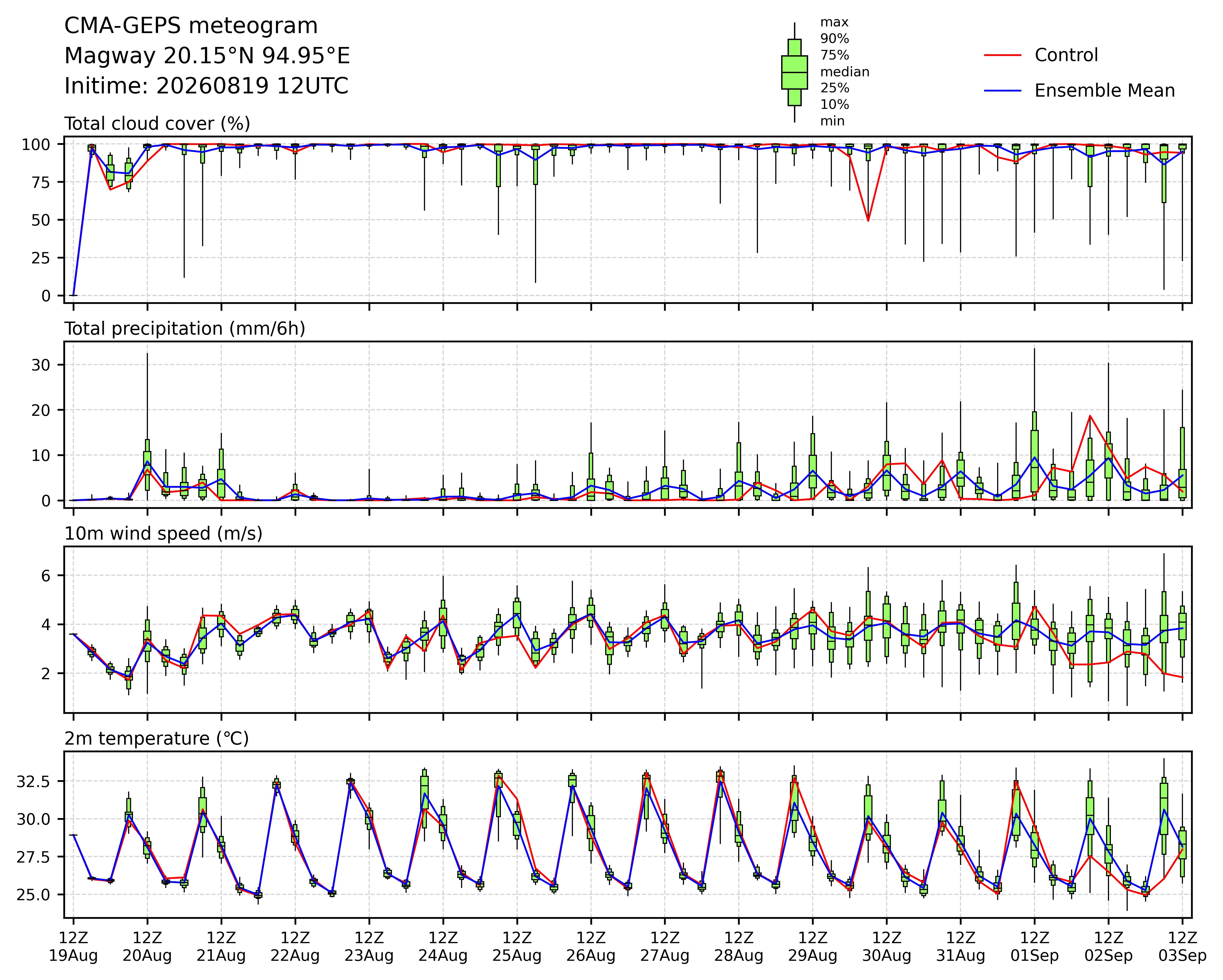Click the blue Ensemble Mean legend line
Screen dimensions: 1223x980
[x=1002, y=91]
